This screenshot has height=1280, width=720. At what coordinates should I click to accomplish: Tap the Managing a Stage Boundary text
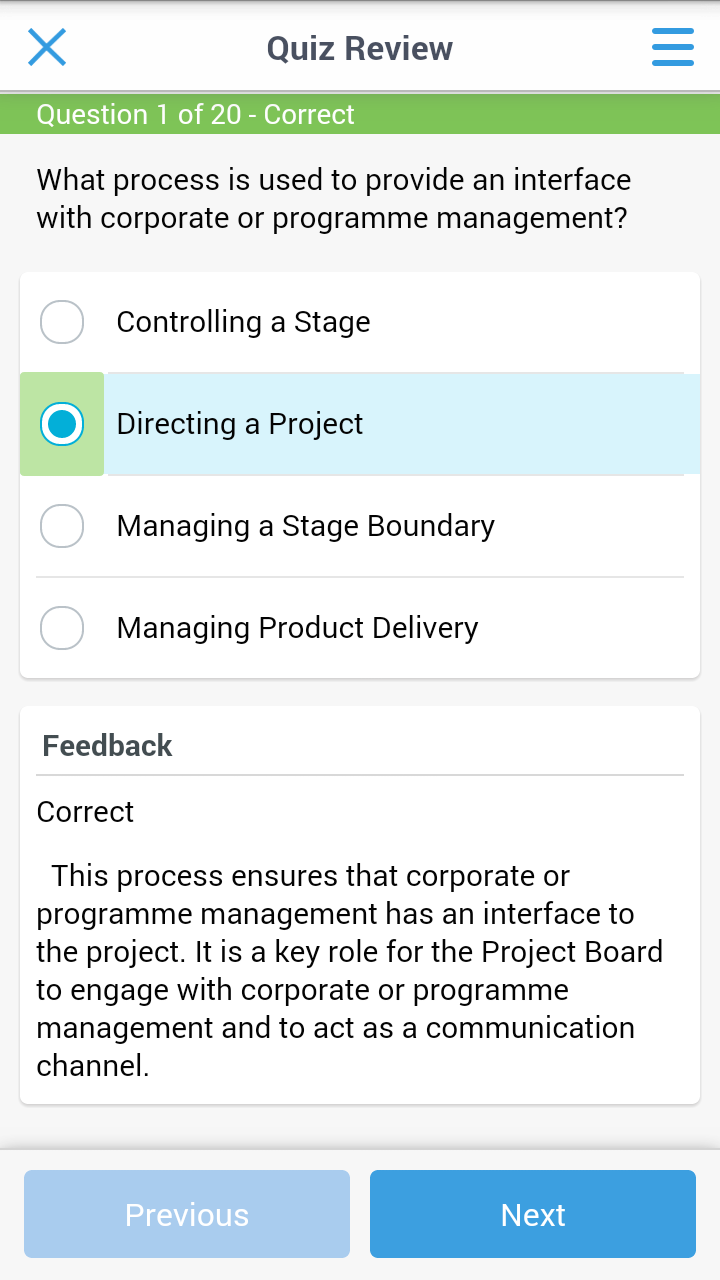coord(305,526)
